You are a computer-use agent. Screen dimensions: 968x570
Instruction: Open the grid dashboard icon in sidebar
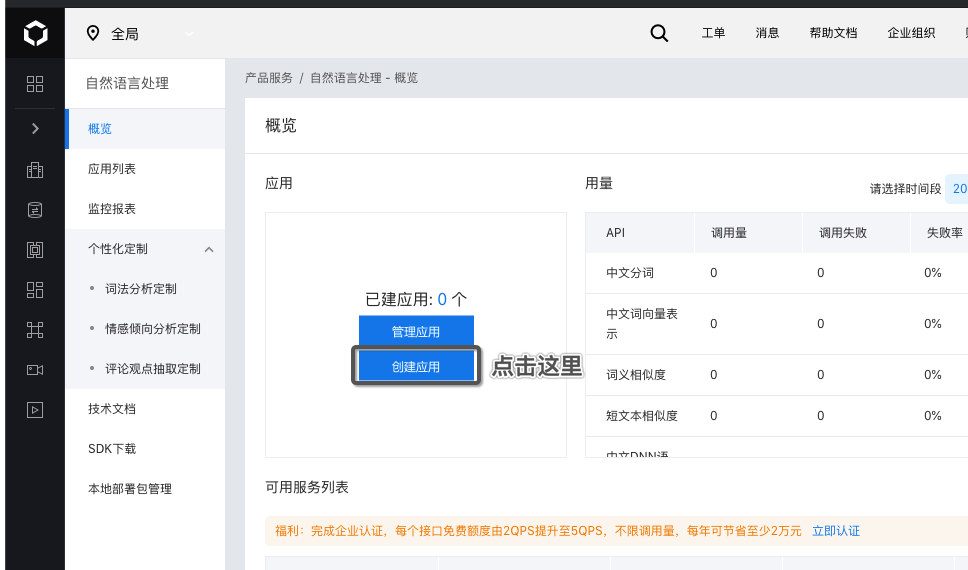click(35, 84)
